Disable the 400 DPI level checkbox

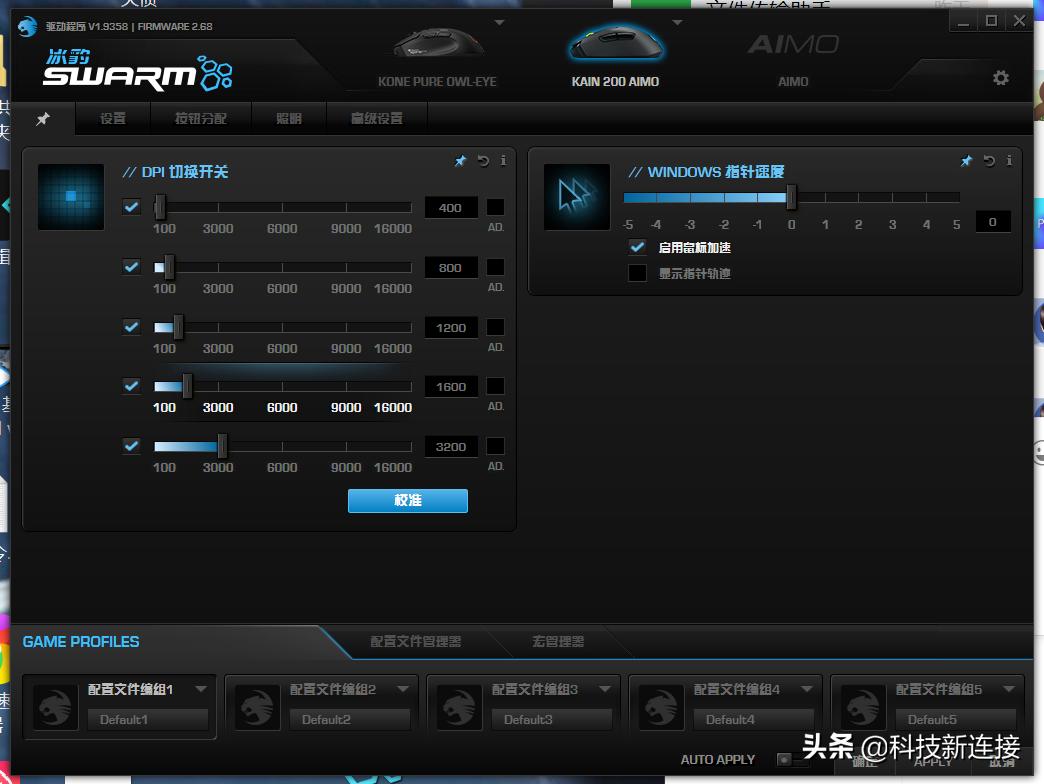(x=131, y=207)
